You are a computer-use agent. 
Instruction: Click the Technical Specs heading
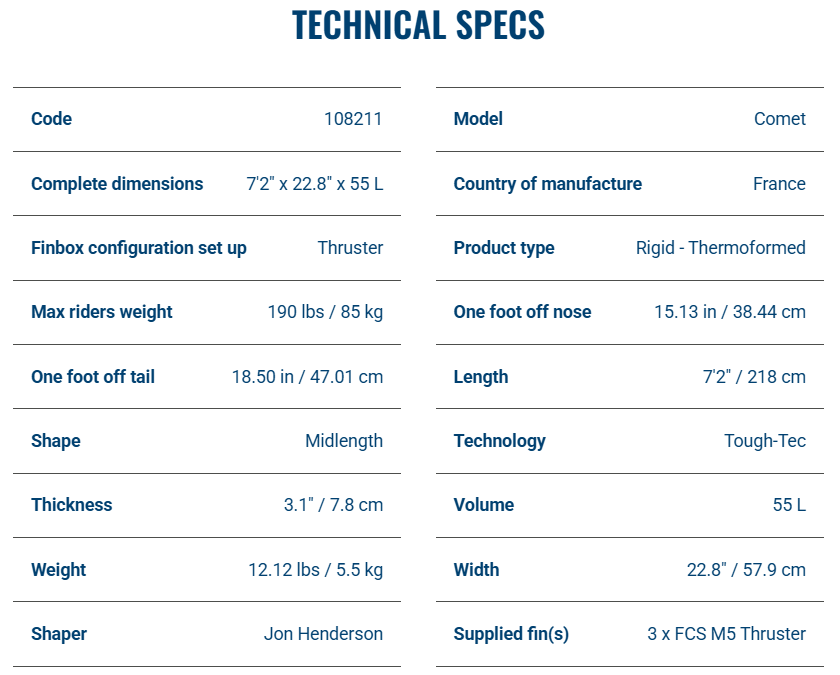pyautogui.click(x=418, y=26)
